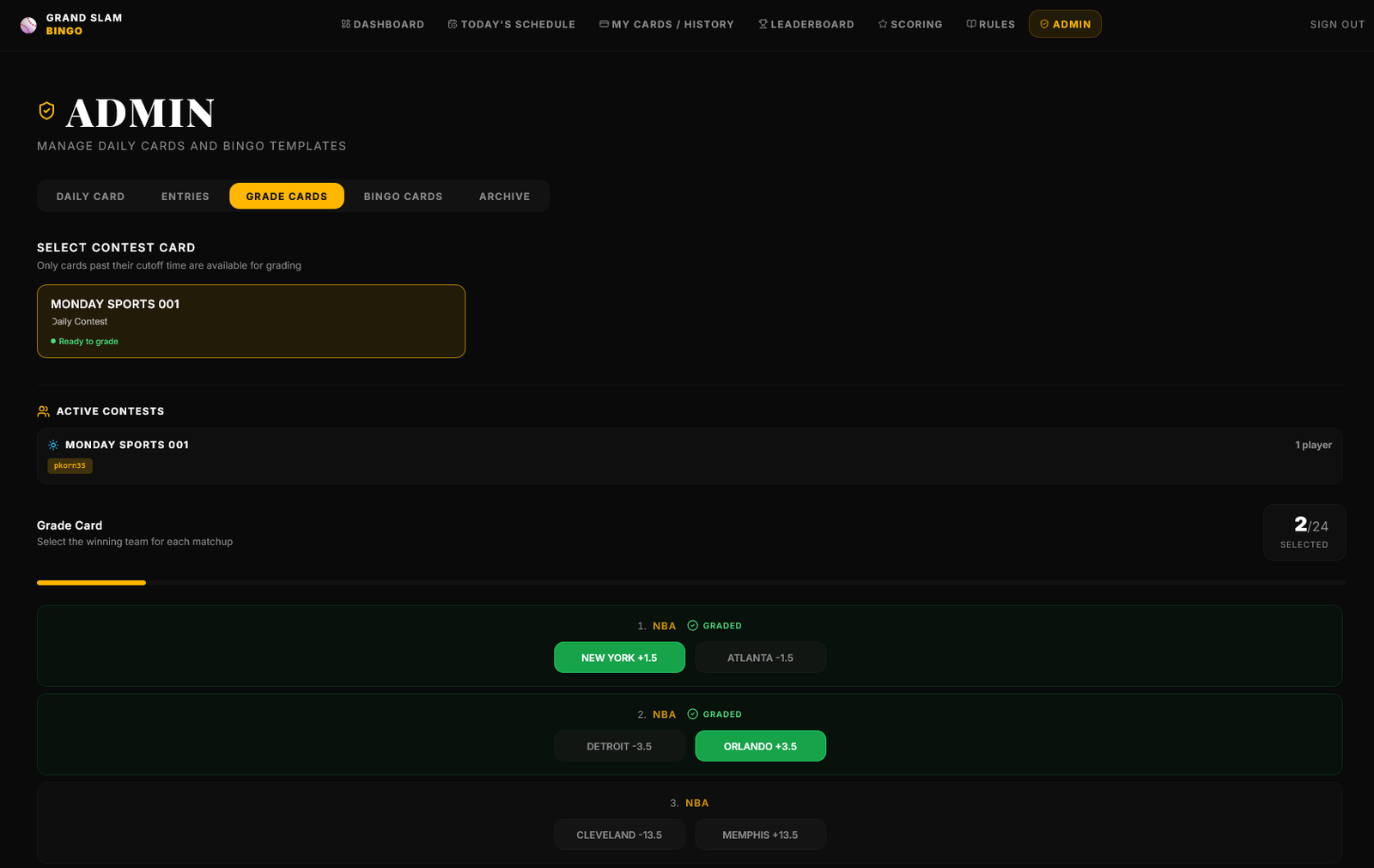Viewport: 1374px width, 868px height.
Task: Select the Monday Sports 001 contest card
Action: [x=251, y=321]
